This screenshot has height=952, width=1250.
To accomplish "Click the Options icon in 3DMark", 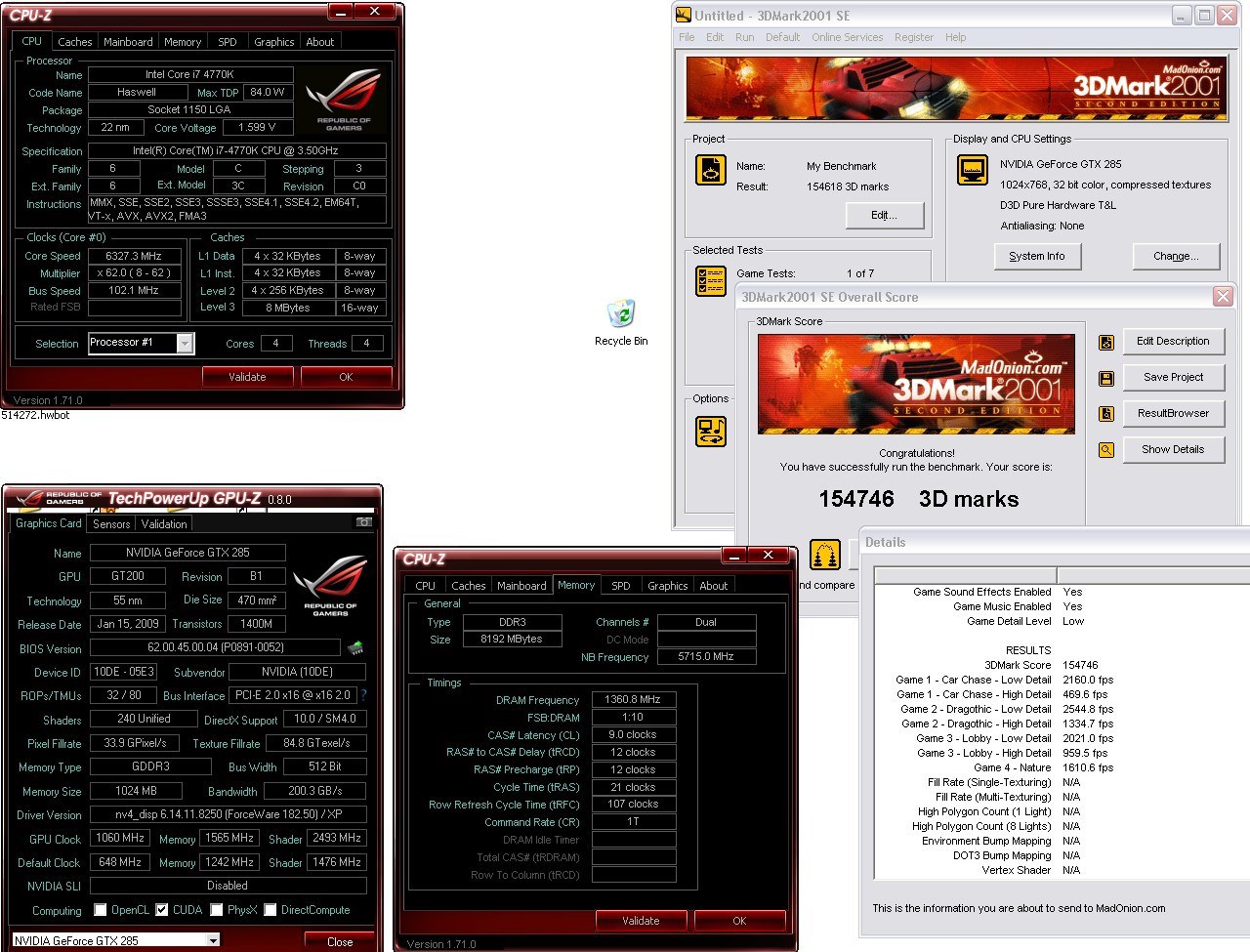I will [x=711, y=431].
